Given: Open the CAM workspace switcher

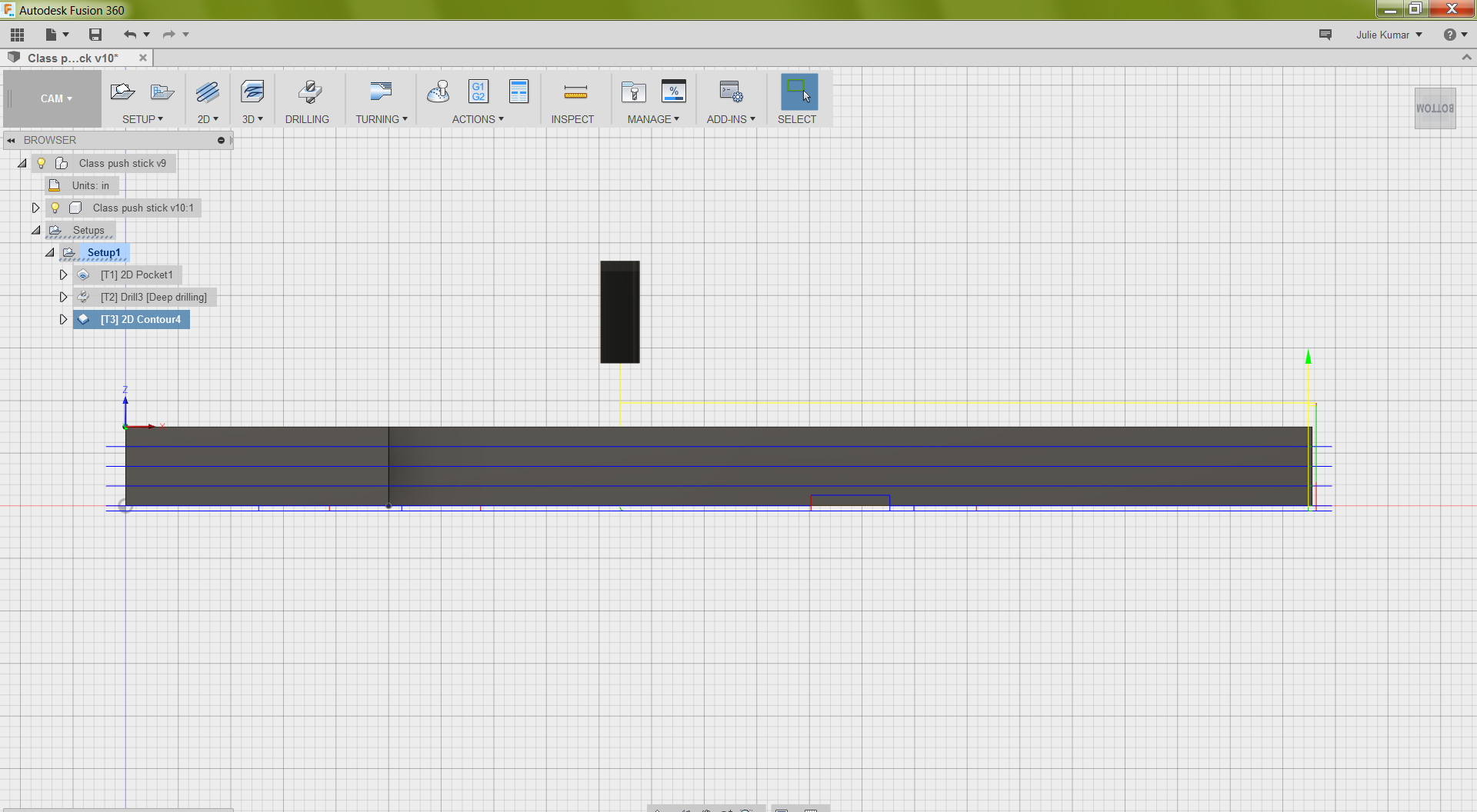Looking at the screenshot, I should click(x=56, y=98).
